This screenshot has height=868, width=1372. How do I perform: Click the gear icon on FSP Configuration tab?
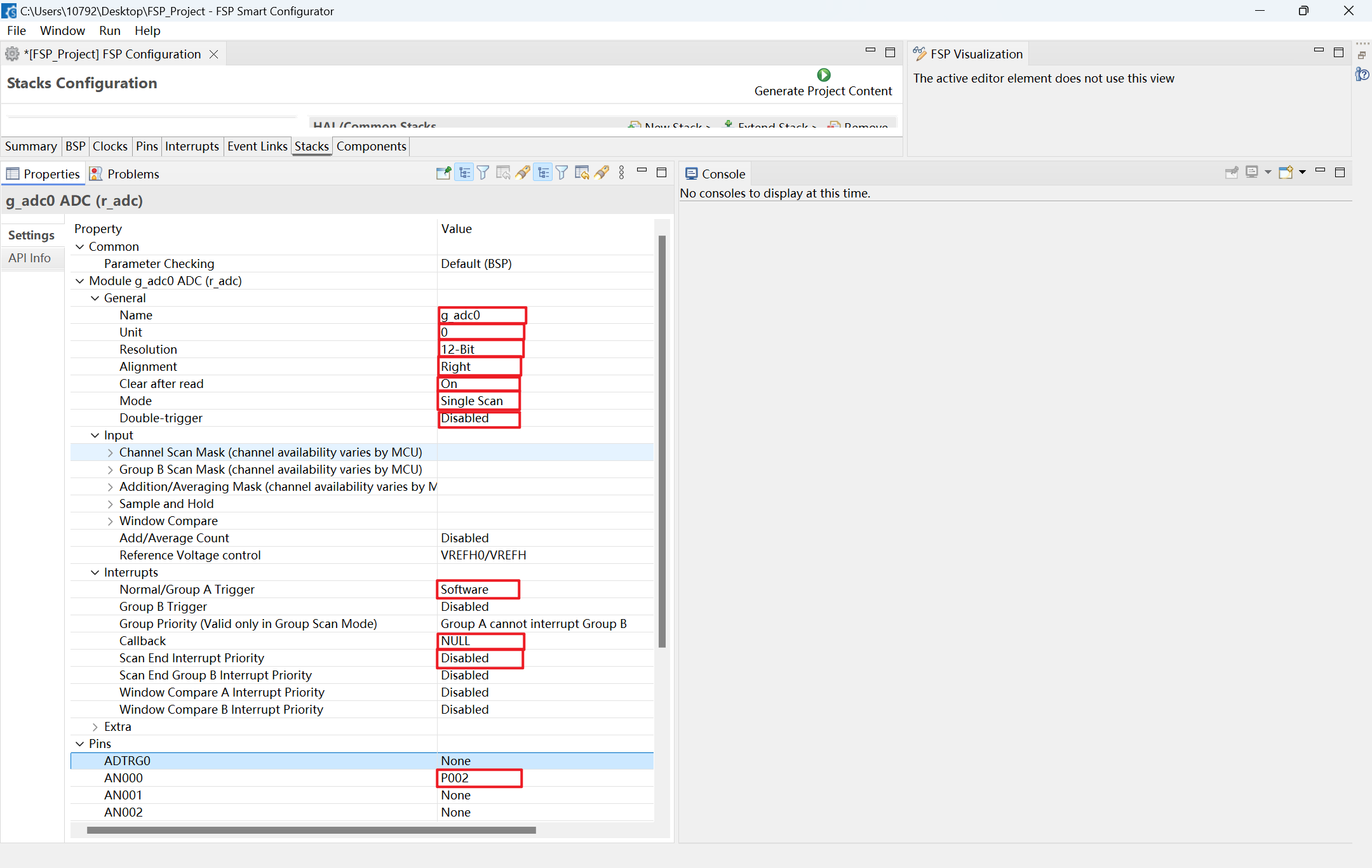click(x=12, y=54)
